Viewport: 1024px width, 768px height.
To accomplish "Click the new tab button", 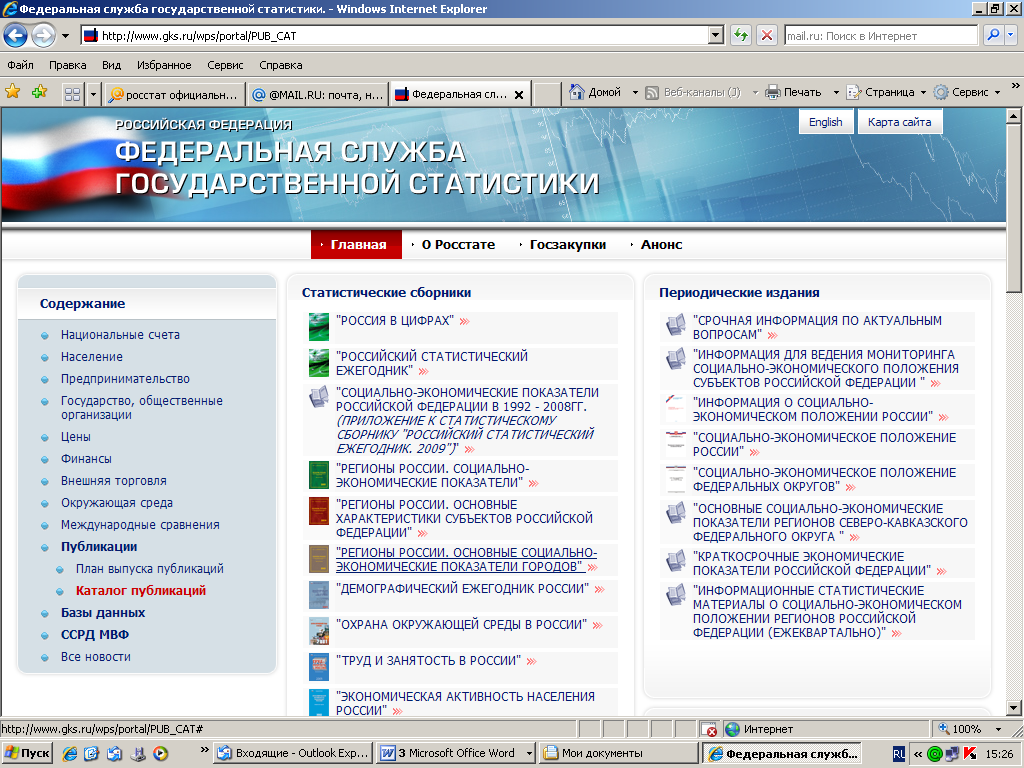I will click(x=547, y=95).
